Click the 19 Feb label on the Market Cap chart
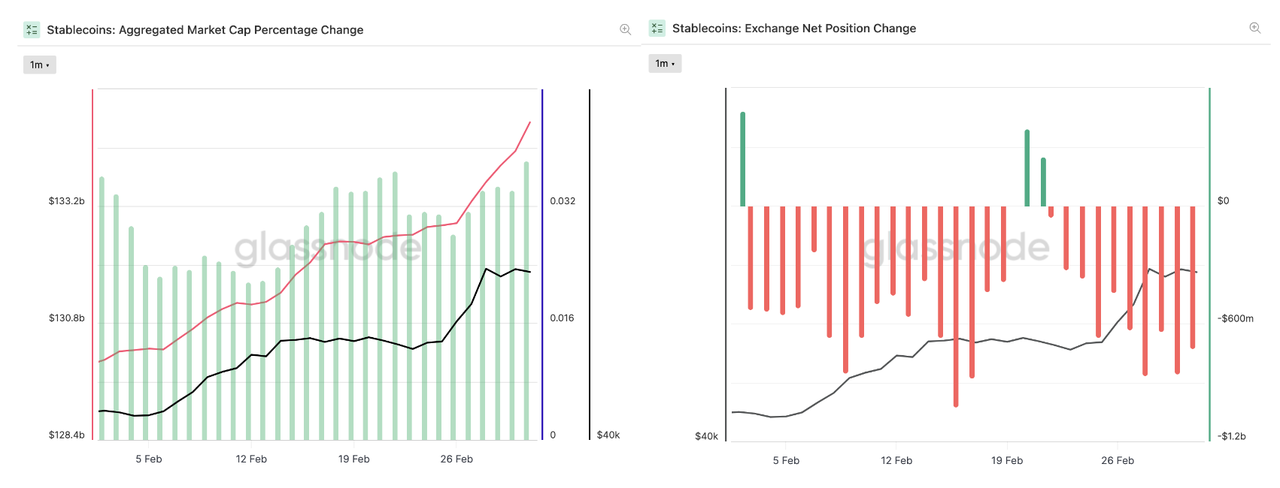This screenshot has width=1280, height=488. pyautogui.click(x=354, y=460)
